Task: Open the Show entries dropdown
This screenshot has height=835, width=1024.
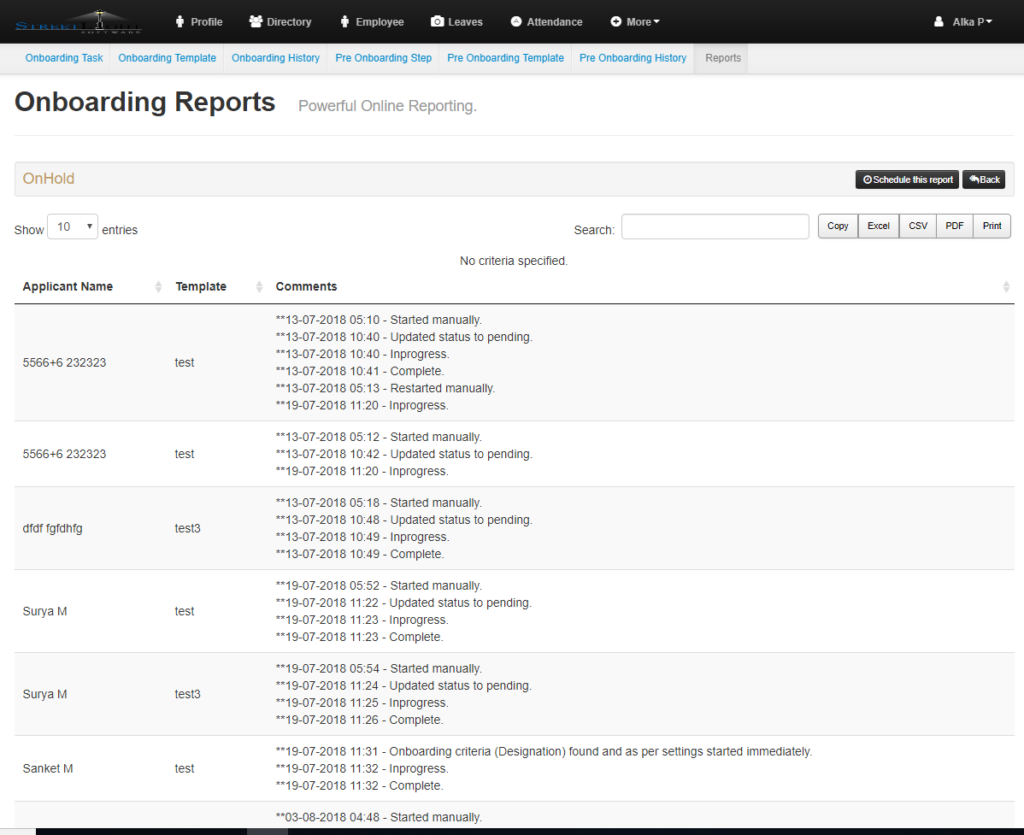Action: click(x=72, y=226)
